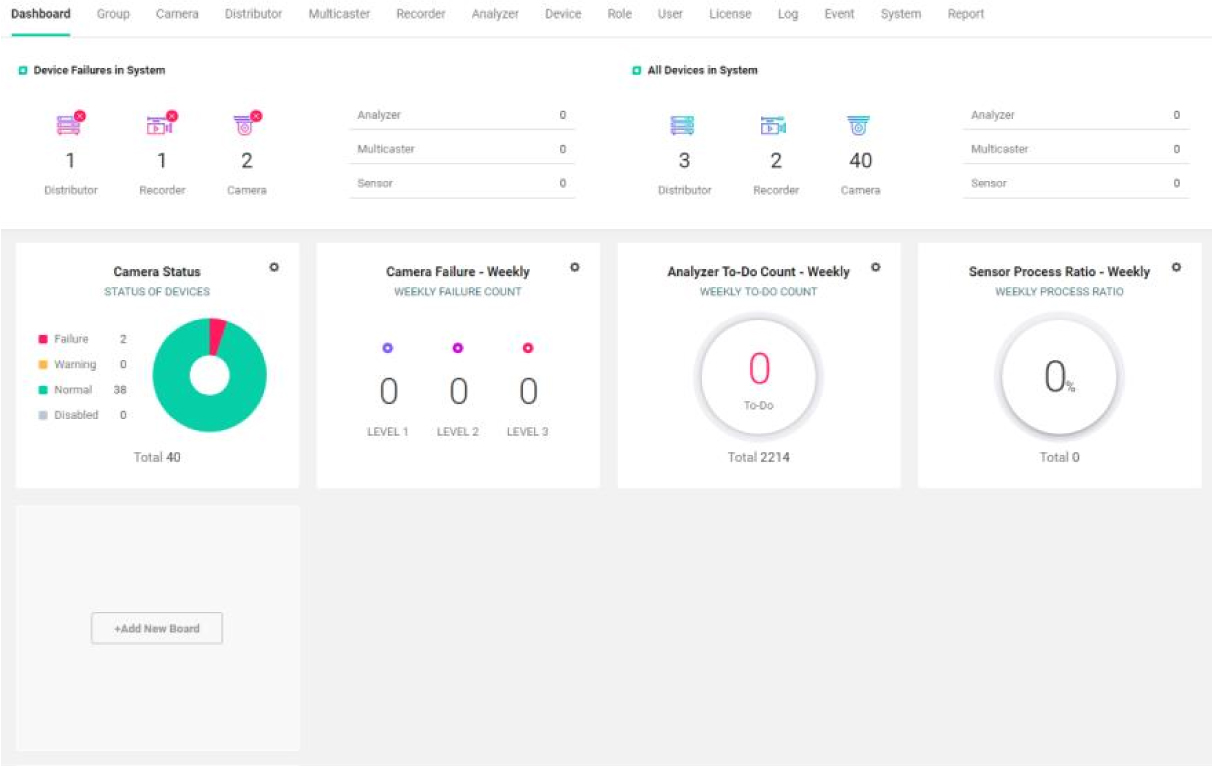Click the Normal count 38 in legend
The width and height of the screenshot is (1212, 766).
(x=120, y=390)
